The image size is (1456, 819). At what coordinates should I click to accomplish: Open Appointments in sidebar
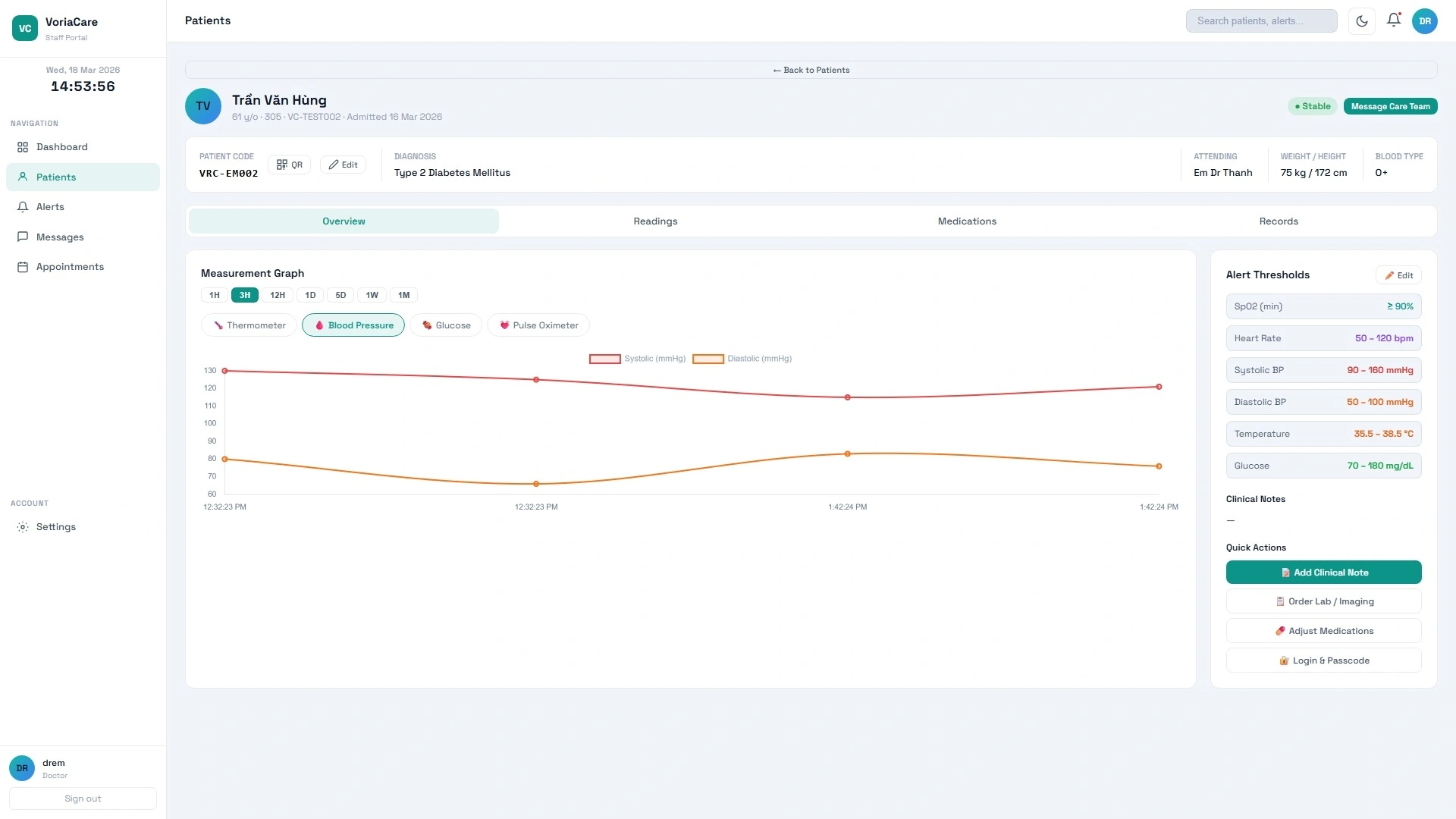coord(70,267)
